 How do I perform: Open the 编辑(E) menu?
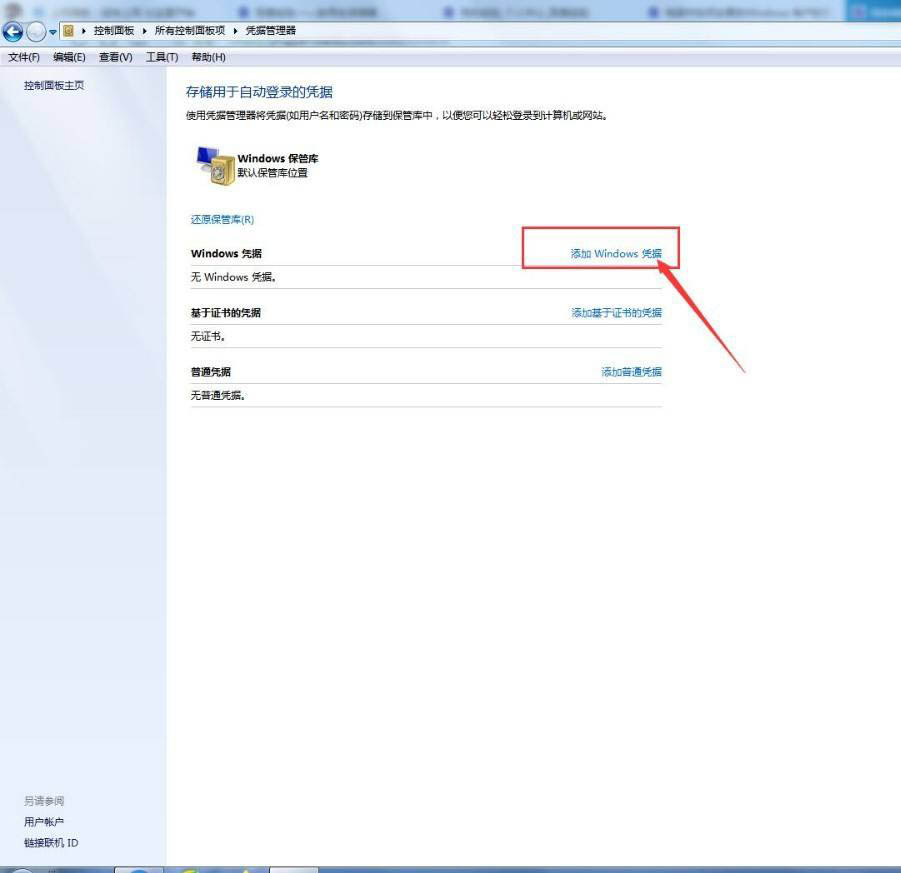[69, 57]
